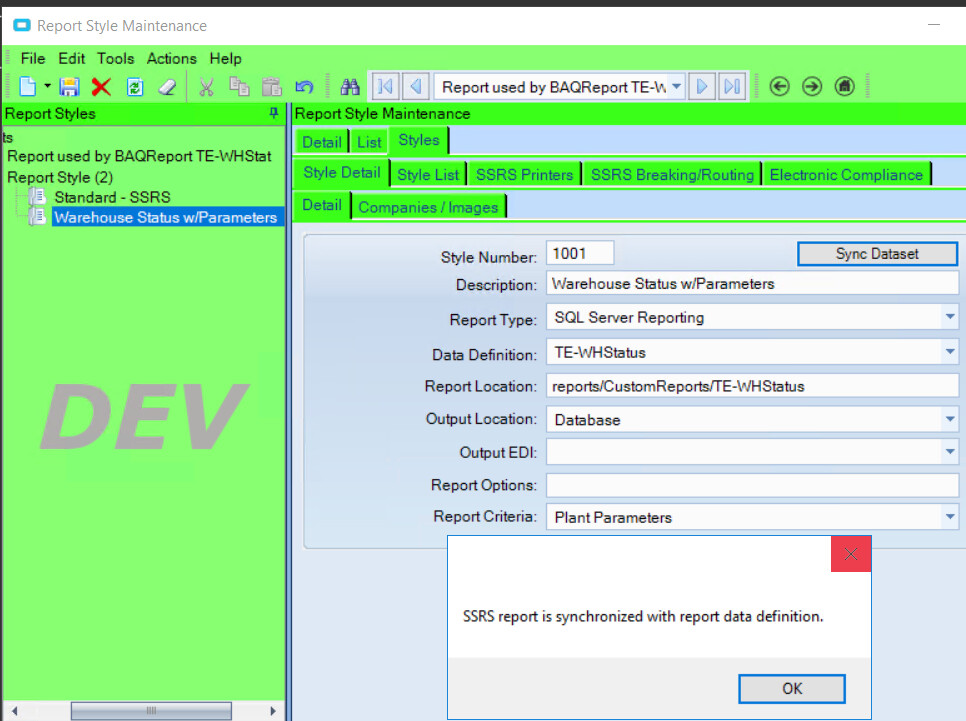Go to first record navigation button
The image size is (966, 721).
pyautogui.click(x=385, y=86)
